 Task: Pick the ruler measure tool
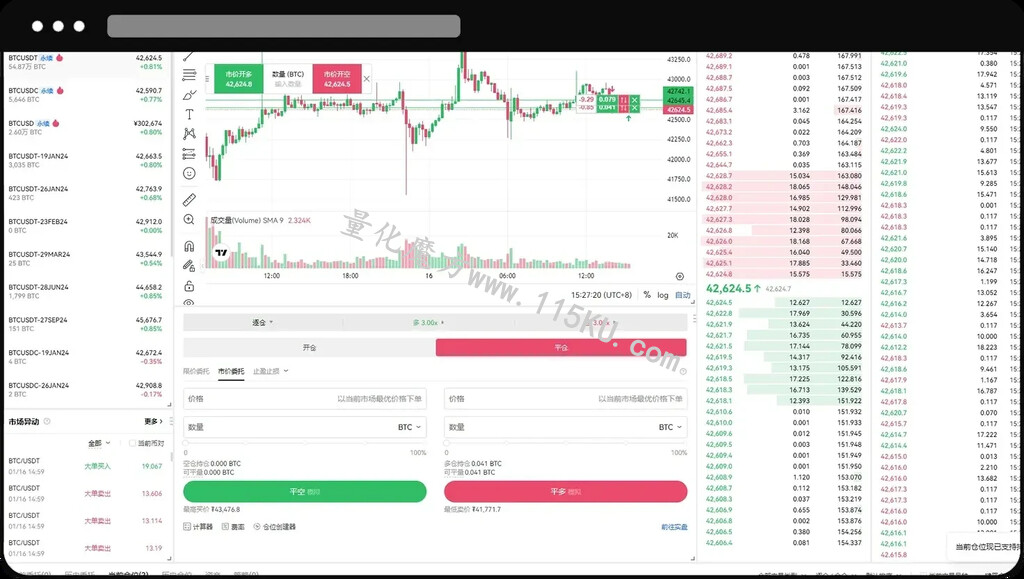click(x=189, y=200)
